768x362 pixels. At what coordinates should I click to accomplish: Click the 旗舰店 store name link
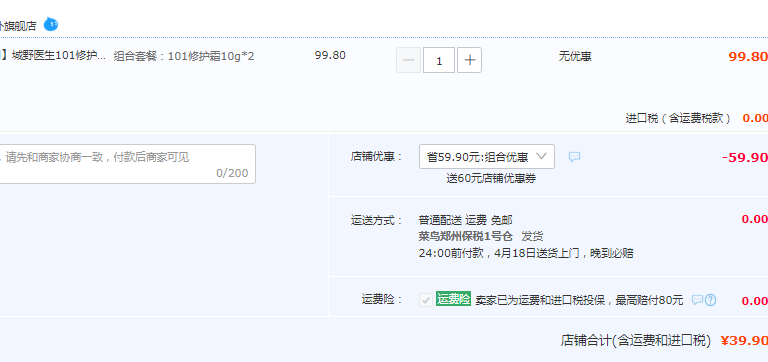point(19,26)
